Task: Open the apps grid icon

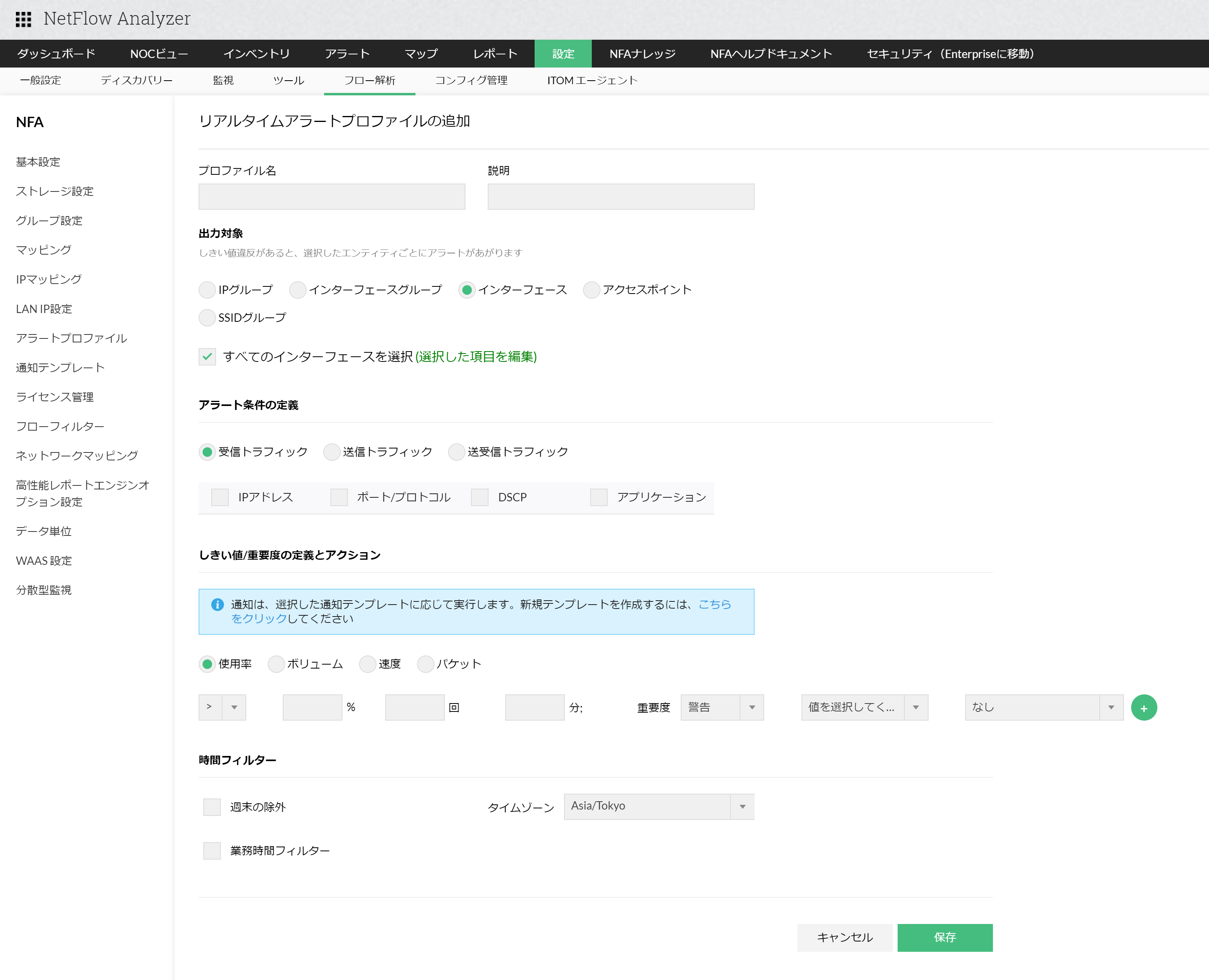Action: tap(23, 19)
